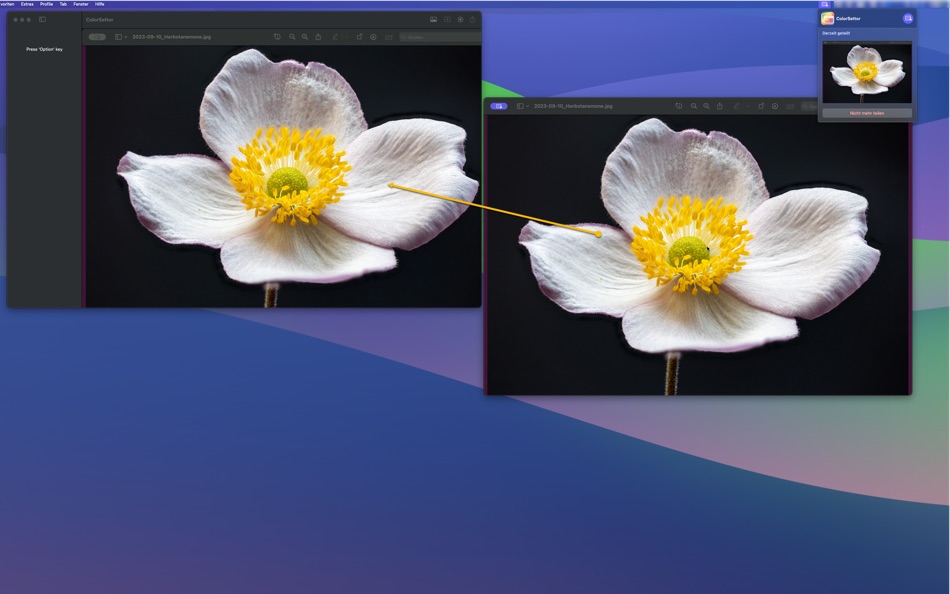The image size is (950, 594).
Task: Open the Hilfe menu
Action: pos(99,4)
